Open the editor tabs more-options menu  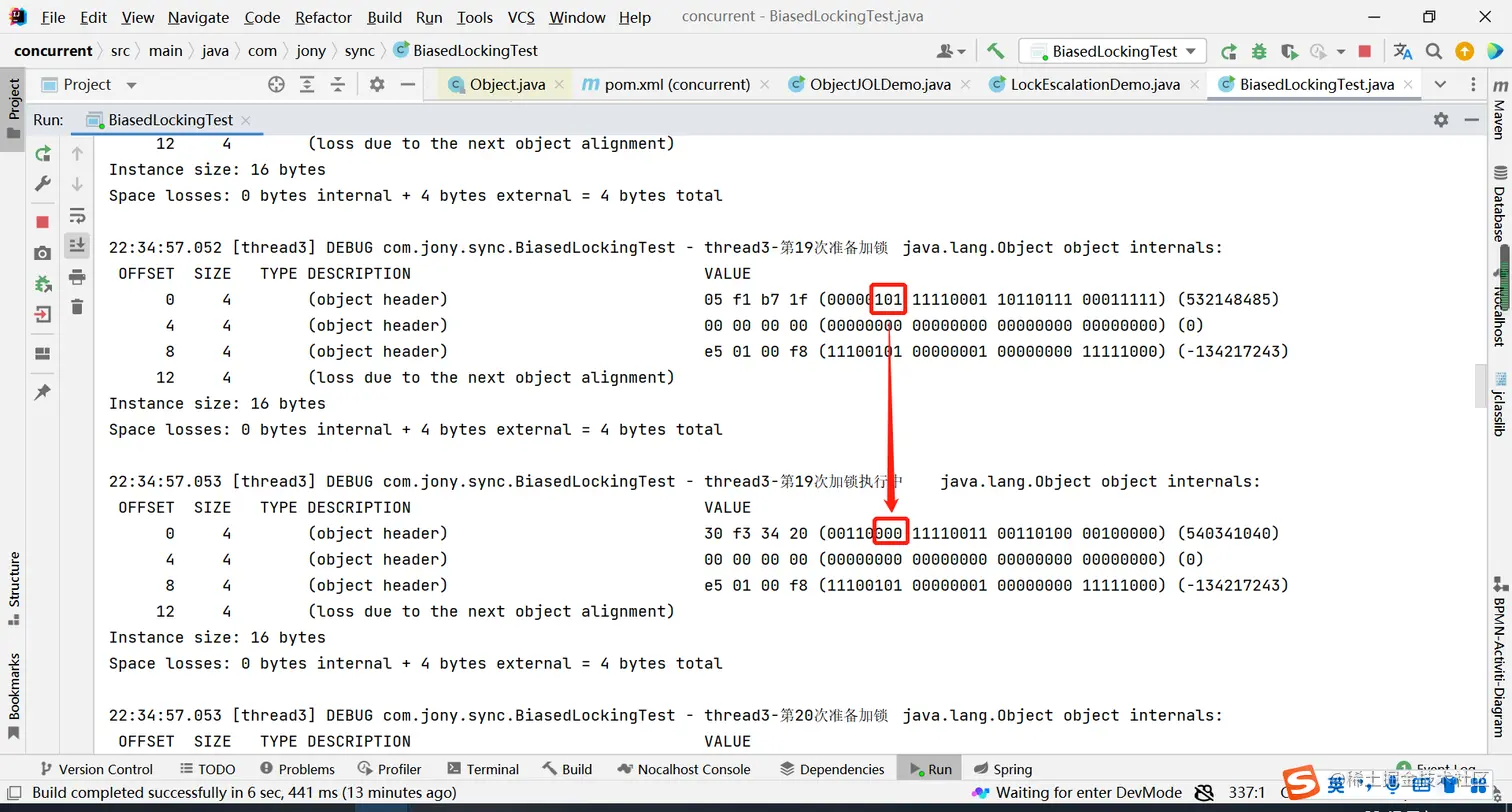[1474, 85]
